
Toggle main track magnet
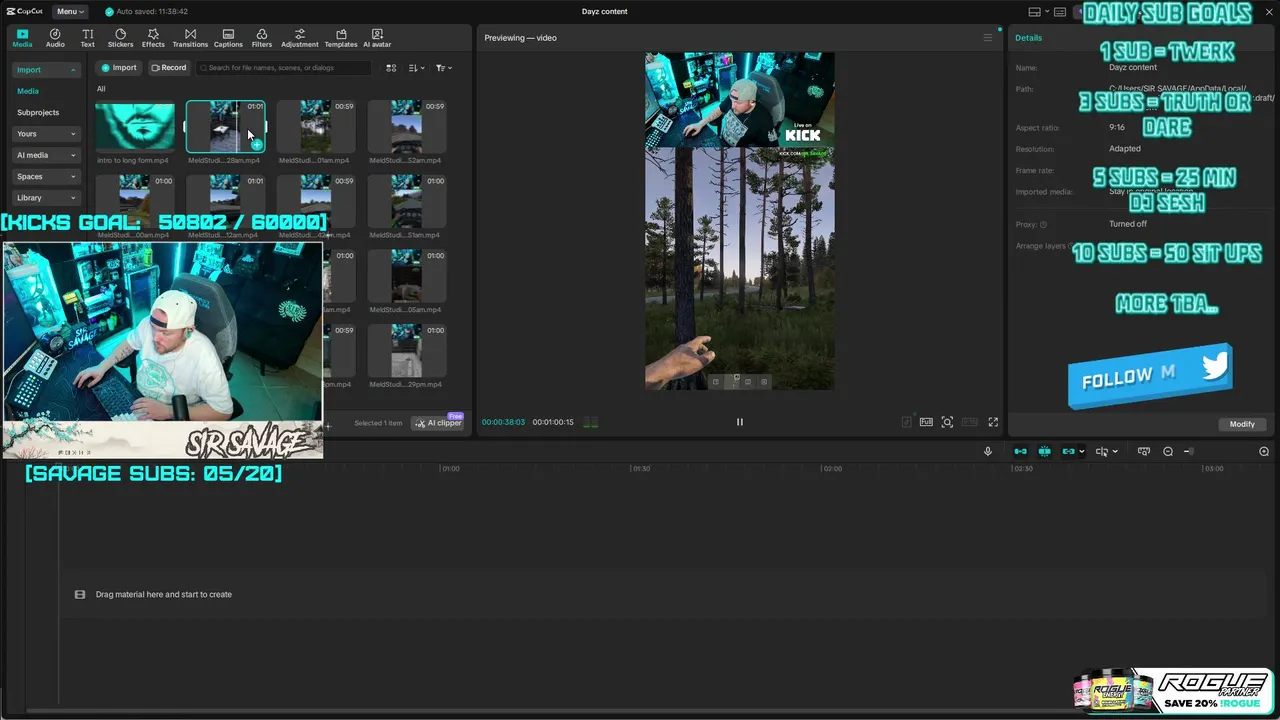pyautogui.click(x=1020, y=452)
